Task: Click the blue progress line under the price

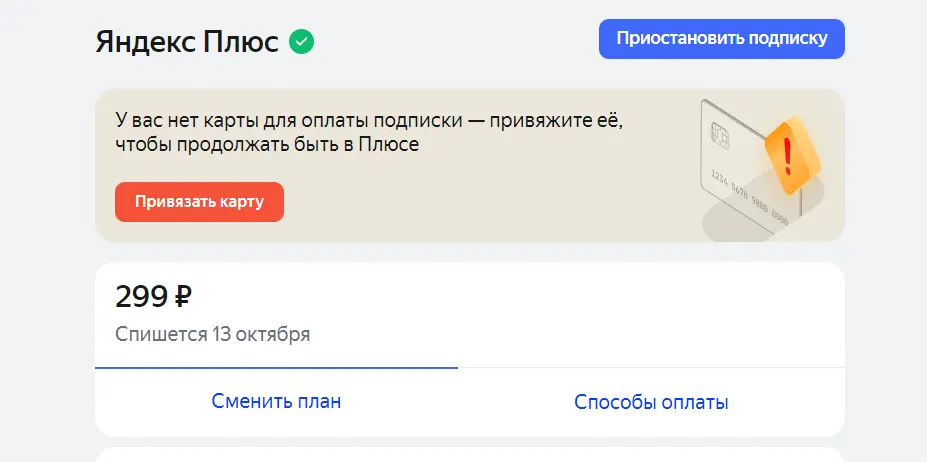Action: coord(276,368)
